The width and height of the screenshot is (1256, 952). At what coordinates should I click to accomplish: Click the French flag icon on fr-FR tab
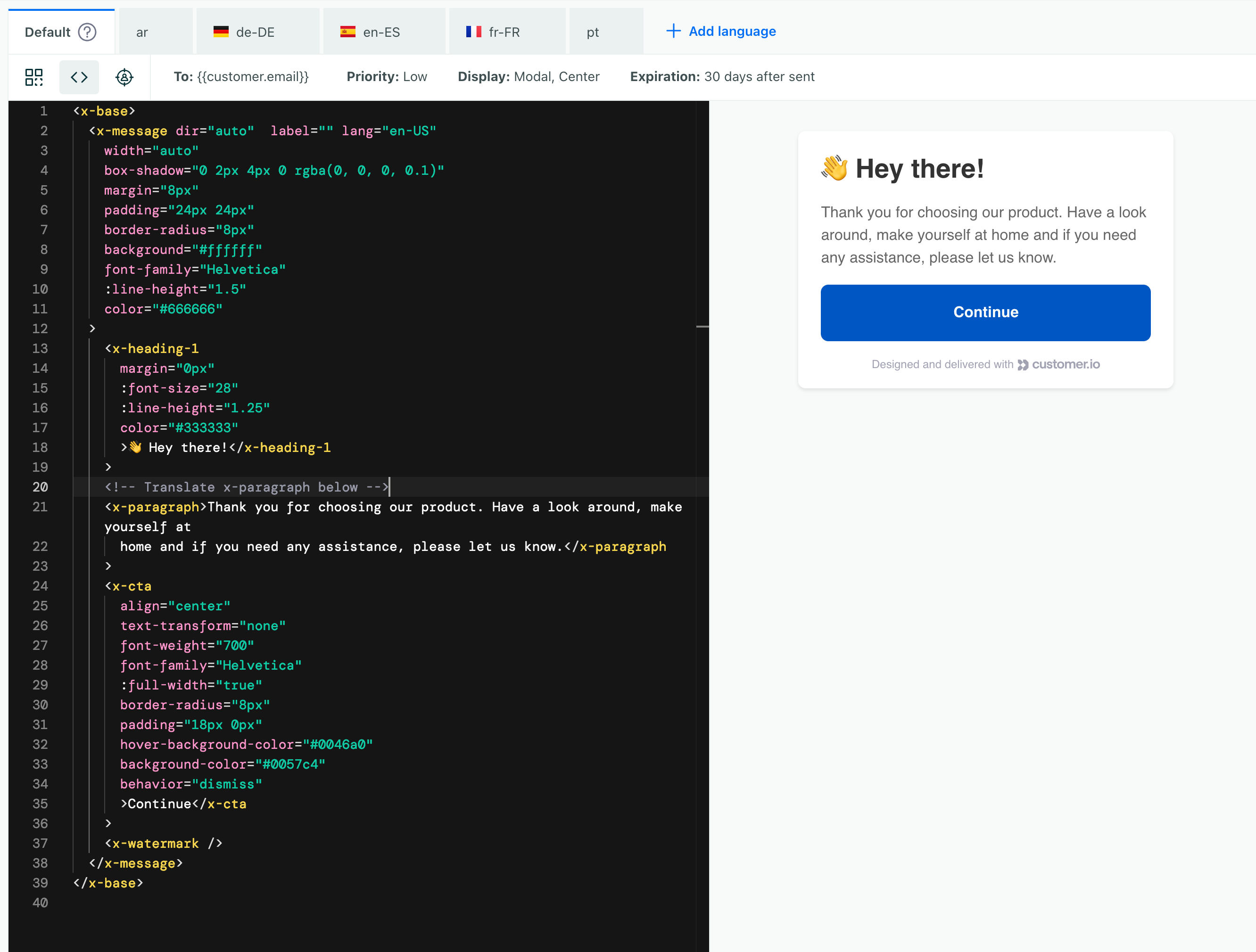tap(473, 32)
